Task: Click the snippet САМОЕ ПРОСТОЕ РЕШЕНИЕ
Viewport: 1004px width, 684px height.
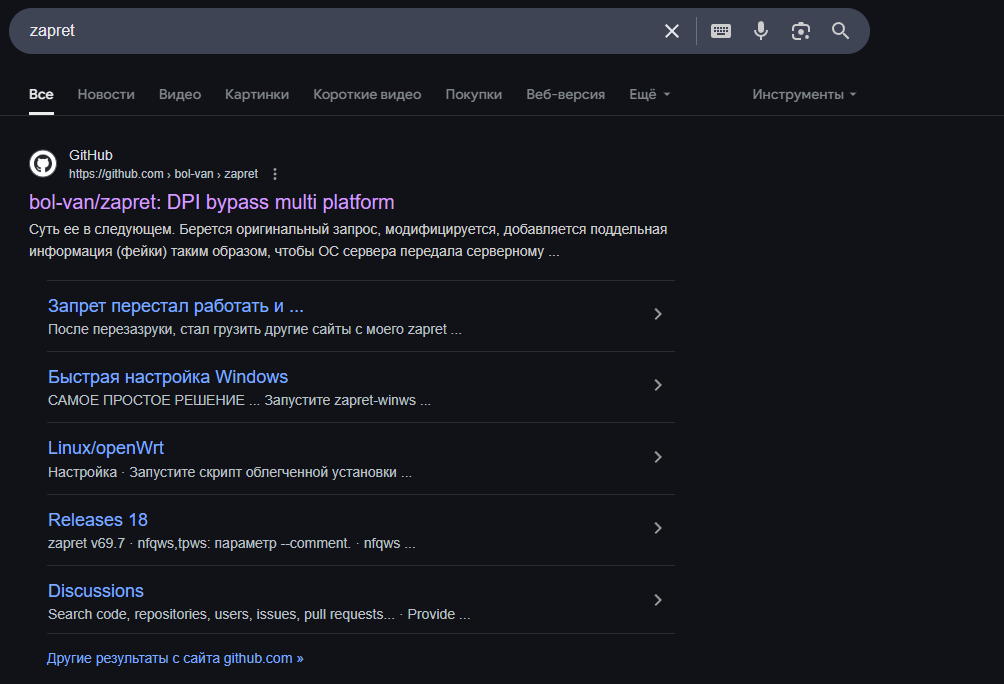Action: point(239,401)
